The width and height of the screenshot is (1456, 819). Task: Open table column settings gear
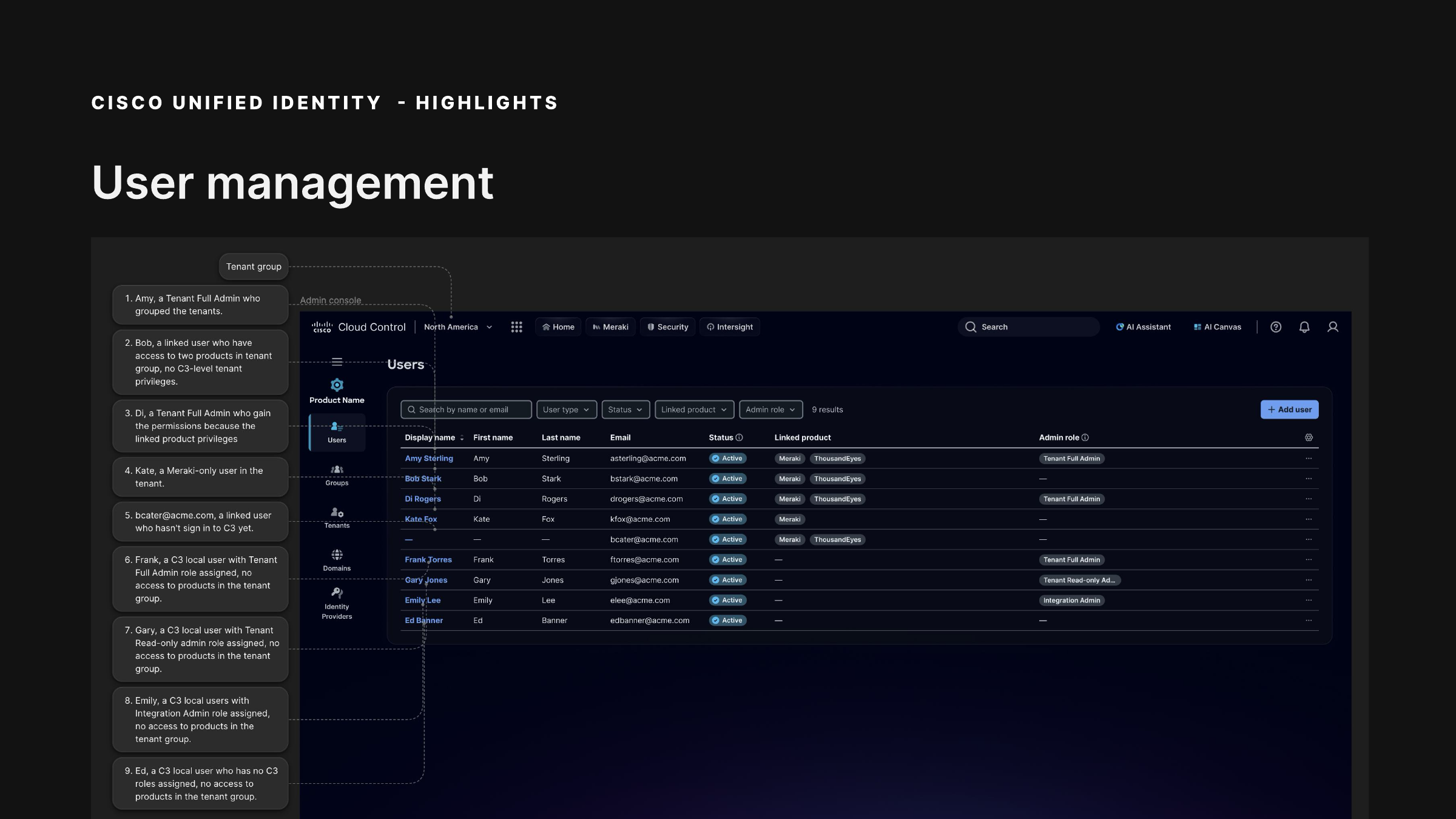coord(1309,437)
